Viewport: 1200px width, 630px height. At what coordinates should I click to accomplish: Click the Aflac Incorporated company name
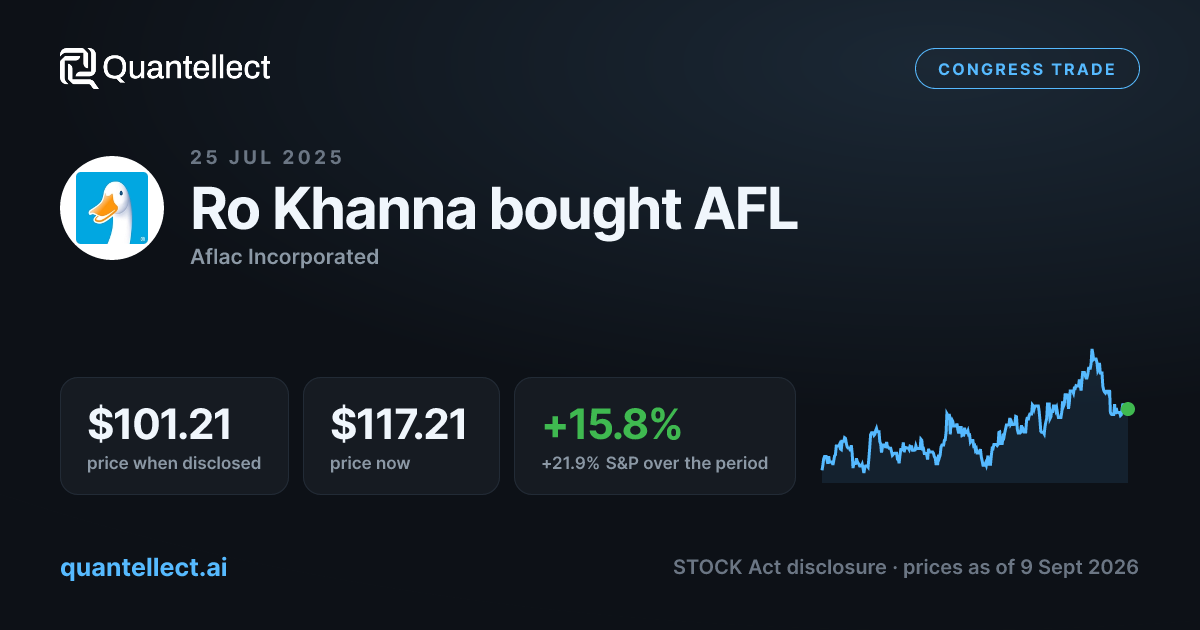(284, 257)
